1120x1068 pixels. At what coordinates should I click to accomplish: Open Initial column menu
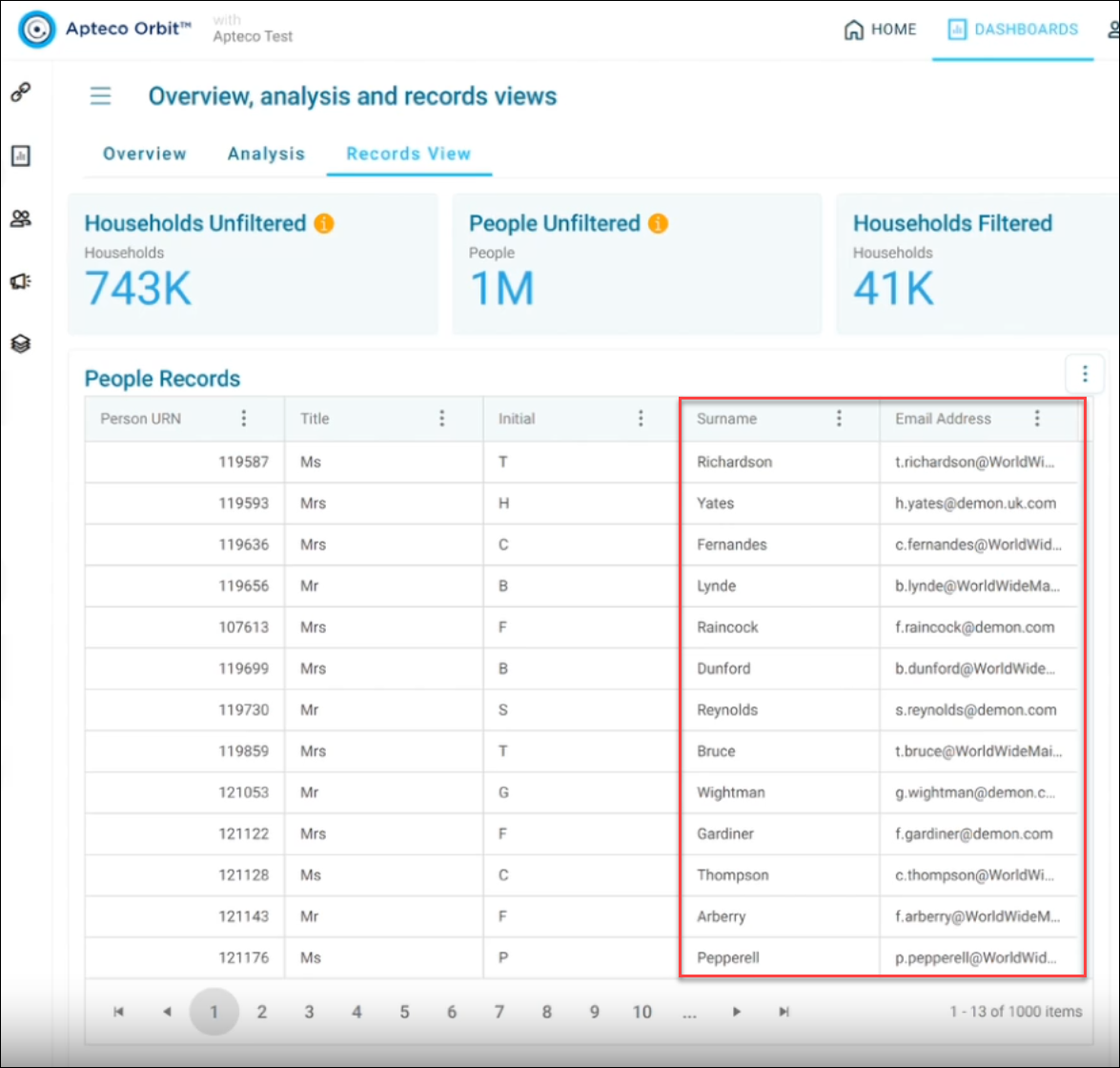pos(641,418)
